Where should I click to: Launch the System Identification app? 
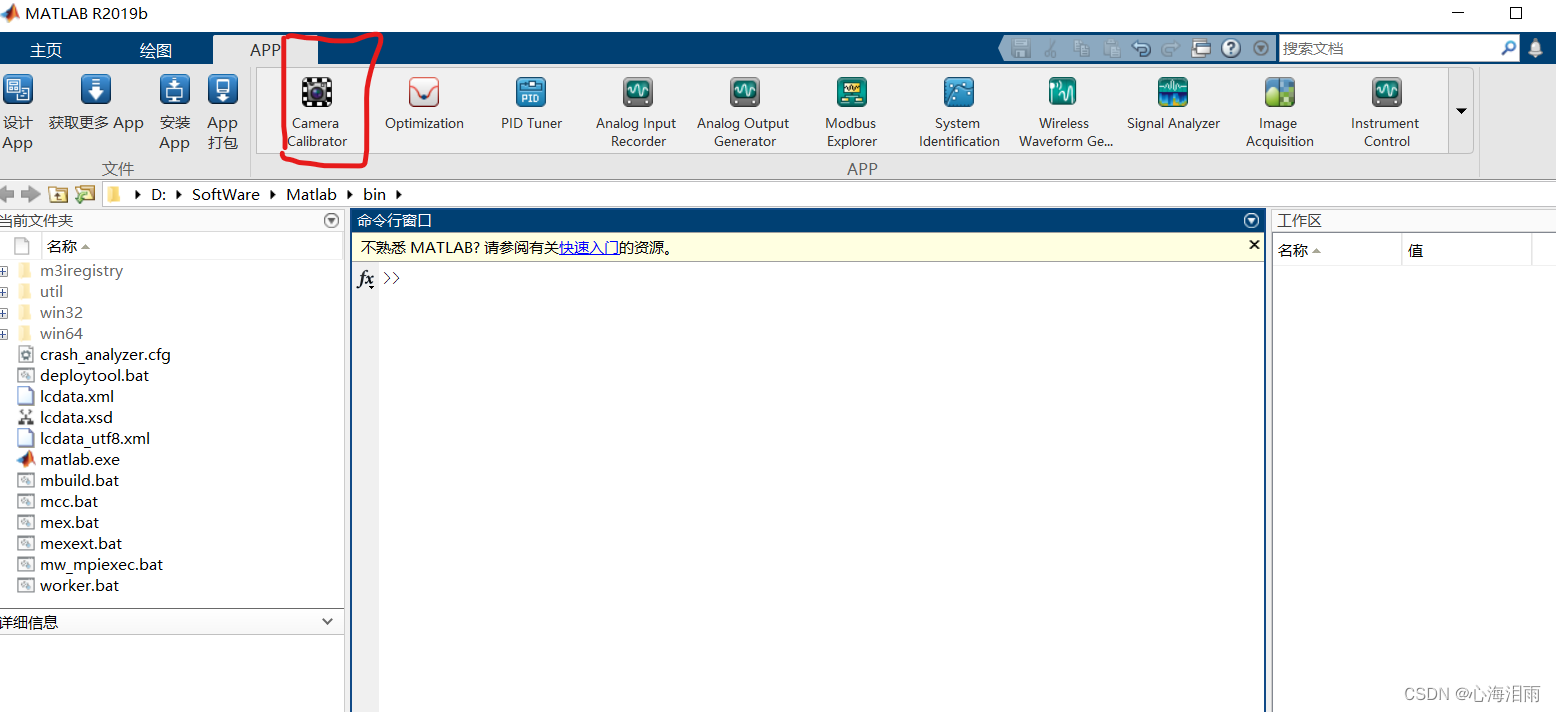pyautogui.click(x=958, y=112)
